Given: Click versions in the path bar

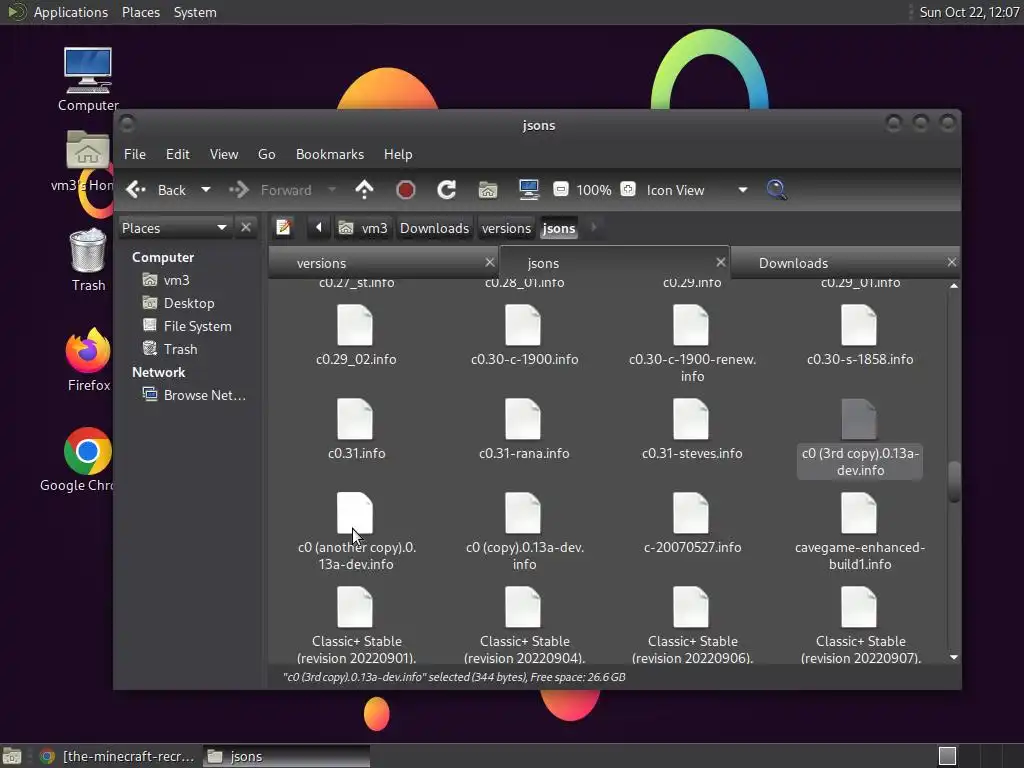Looking at the screenshot, I should coord(506,228).
